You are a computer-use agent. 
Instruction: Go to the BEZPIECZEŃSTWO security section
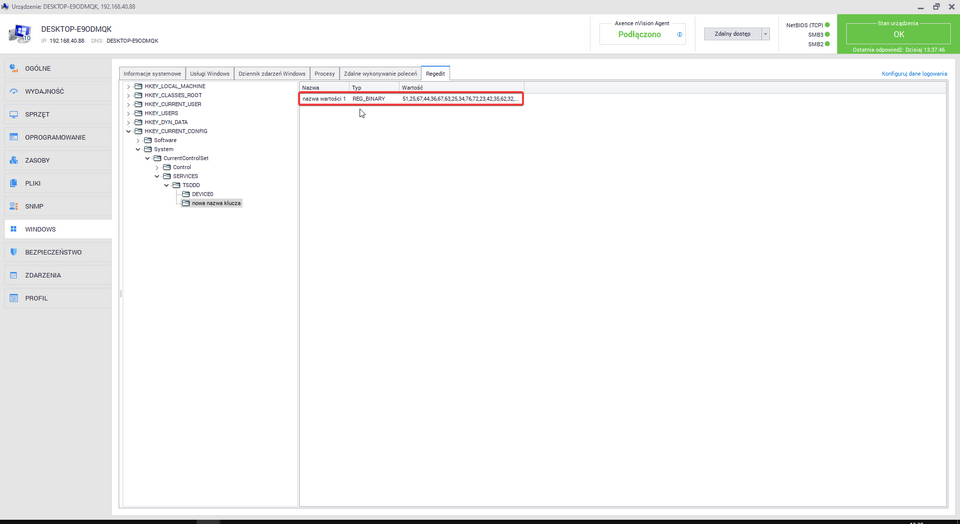pyautogui.click(x=53, y=253)
